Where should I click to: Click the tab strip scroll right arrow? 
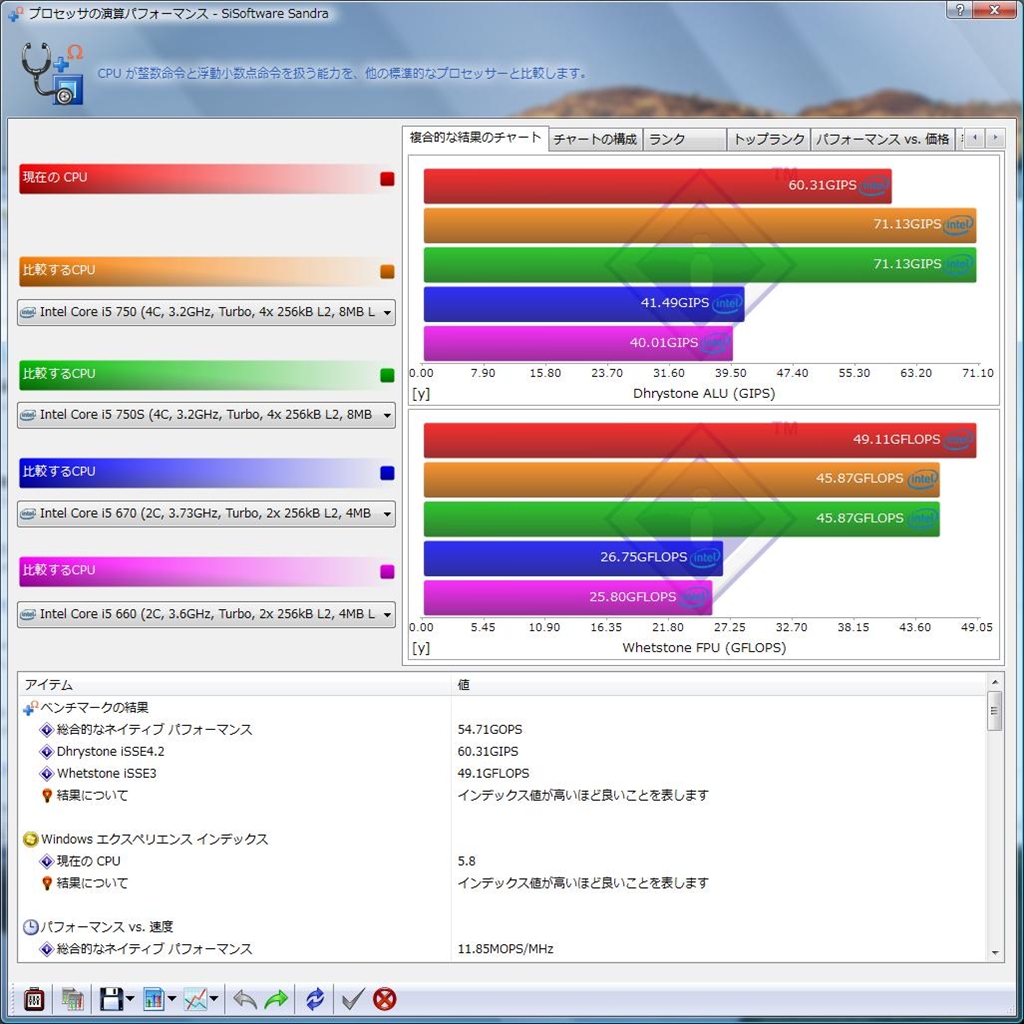(995, 138)
